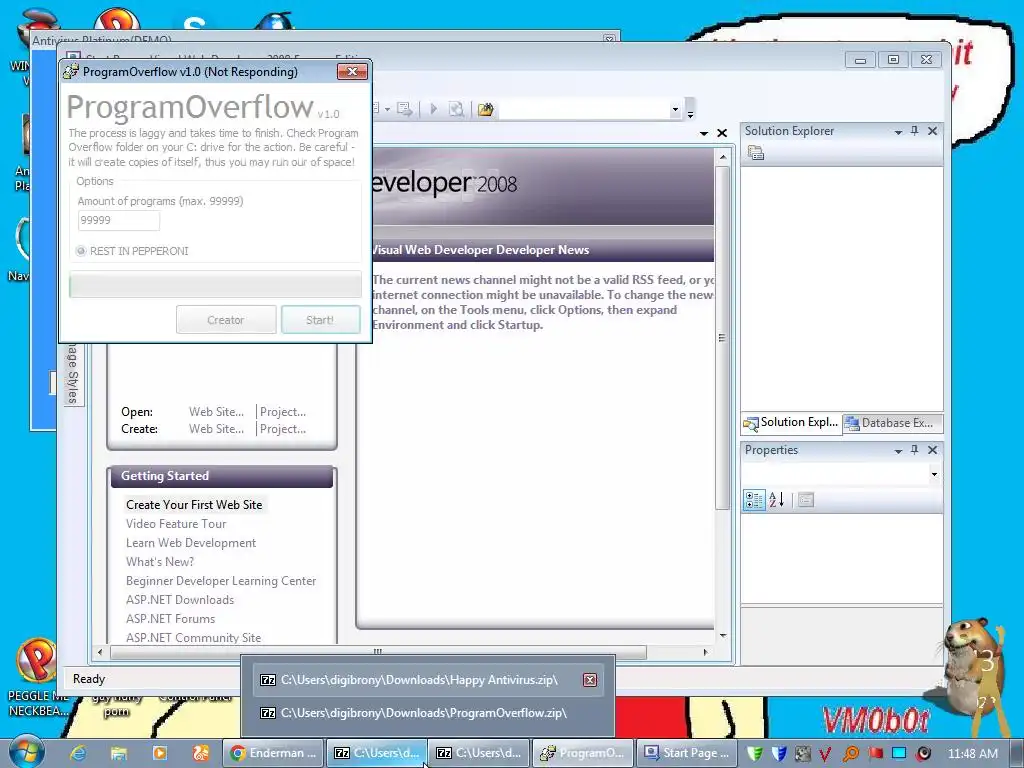Image resolution: width=1024 pixels, height=768 pixels.
Task: Close the Solution Explorer panel
Action: (x=933, y=131)
